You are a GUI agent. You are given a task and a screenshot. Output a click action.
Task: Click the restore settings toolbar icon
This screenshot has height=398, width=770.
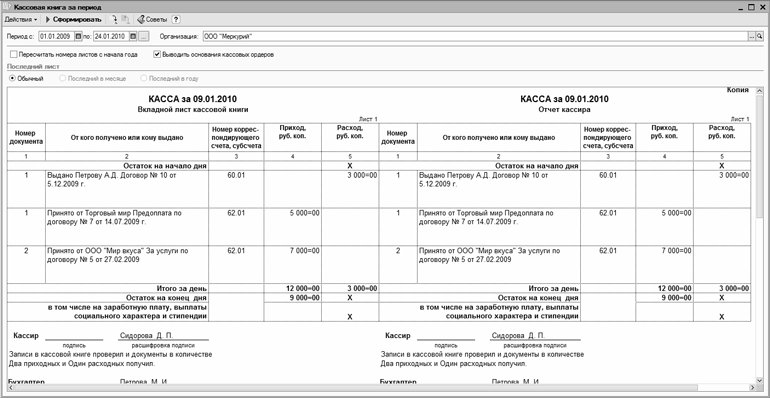(115, 20)
